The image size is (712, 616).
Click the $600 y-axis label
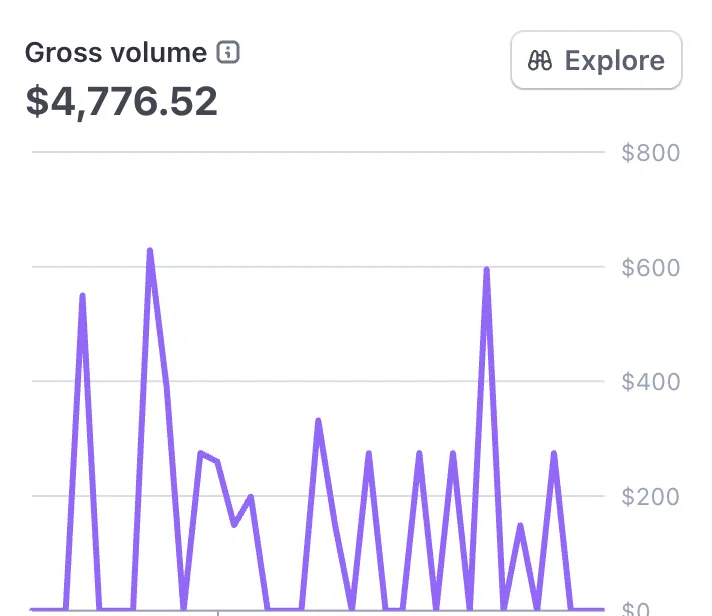(650, 268)
